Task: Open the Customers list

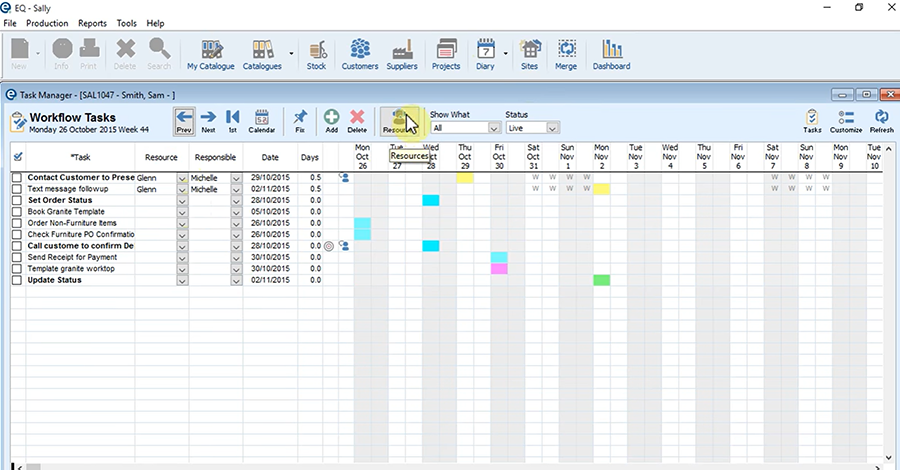Action: click(360, 55)
